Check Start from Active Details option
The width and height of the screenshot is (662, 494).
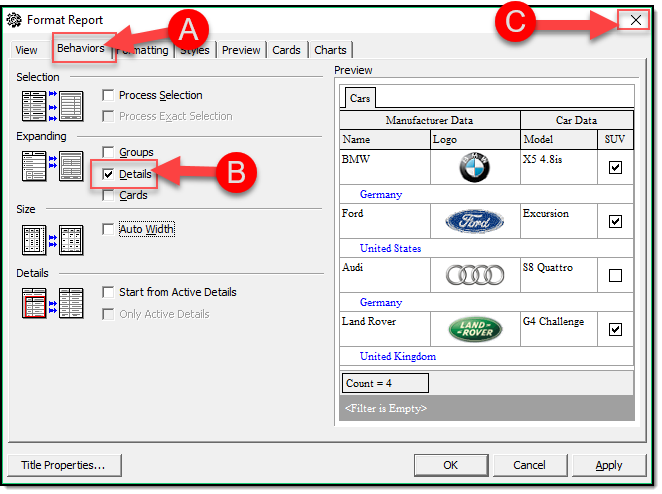tap(108, 292)
